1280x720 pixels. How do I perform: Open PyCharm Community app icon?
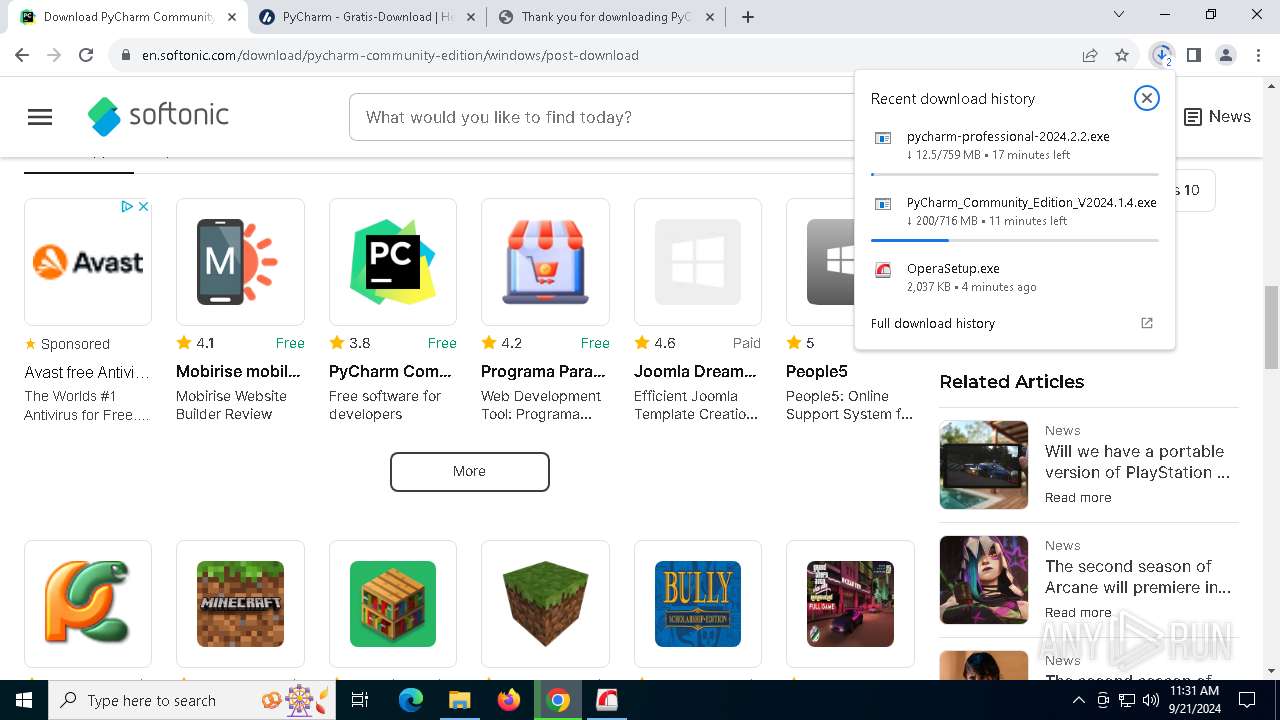click(x=393, y=262)
